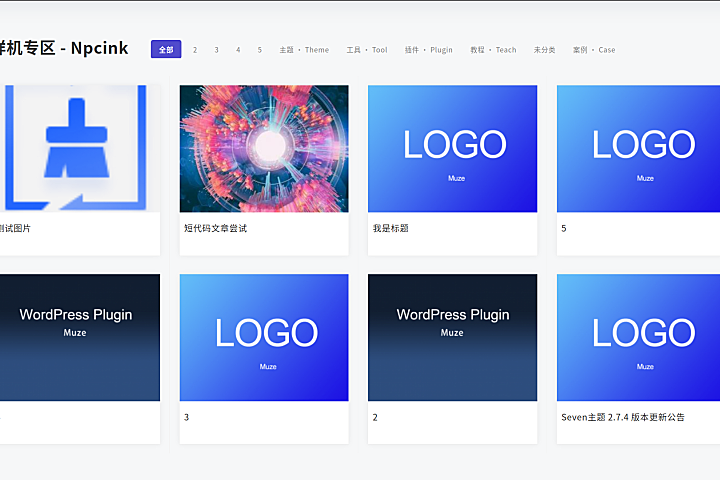The height and width of the screenshot is (480, 720).
Task: Open category tab 5 in the filter bar
Action: 259,49
